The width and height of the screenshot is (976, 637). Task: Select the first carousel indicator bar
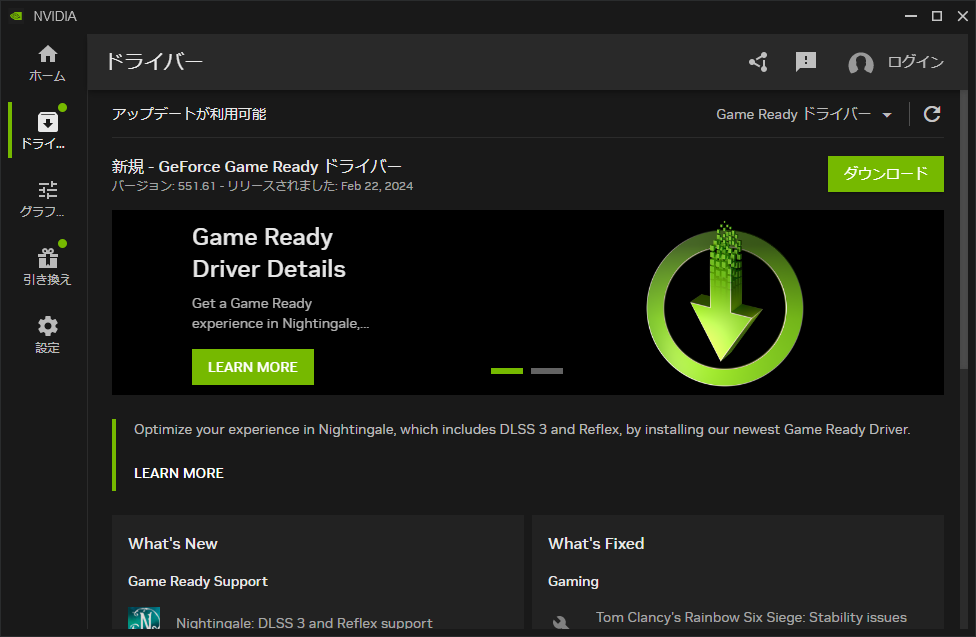click(507, 370)
